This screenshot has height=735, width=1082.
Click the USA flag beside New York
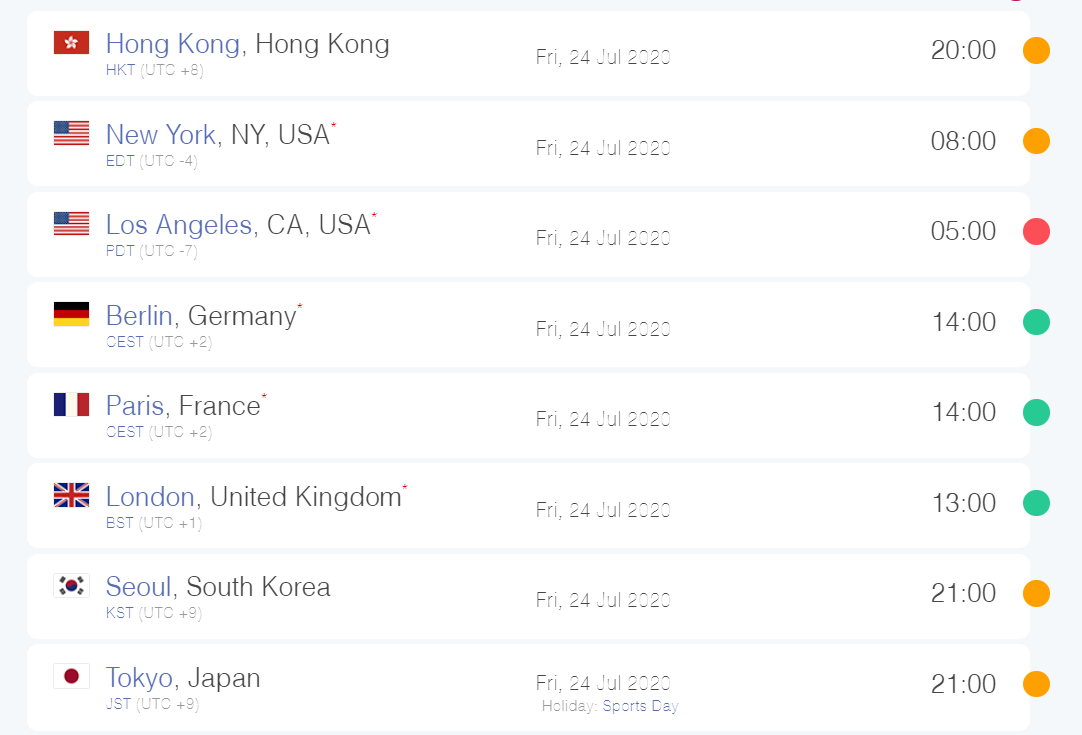71,133
